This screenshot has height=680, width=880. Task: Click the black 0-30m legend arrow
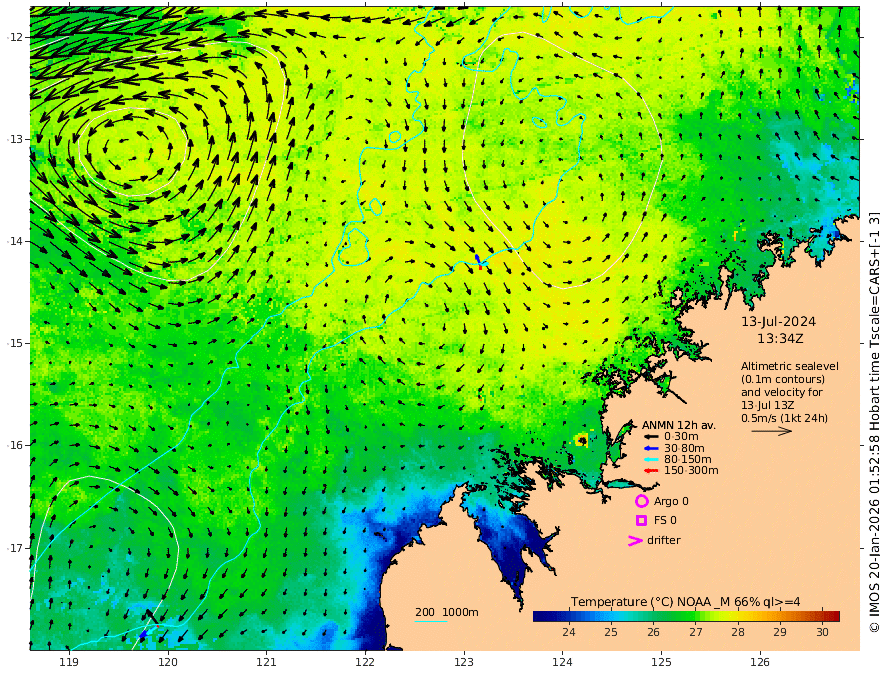[651, 437]
